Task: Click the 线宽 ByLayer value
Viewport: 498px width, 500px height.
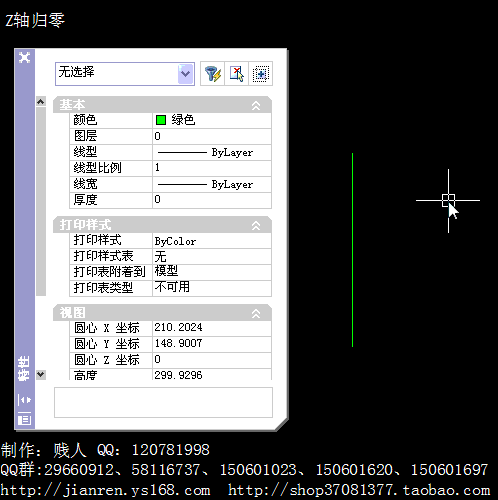Action: pos(212,184)
